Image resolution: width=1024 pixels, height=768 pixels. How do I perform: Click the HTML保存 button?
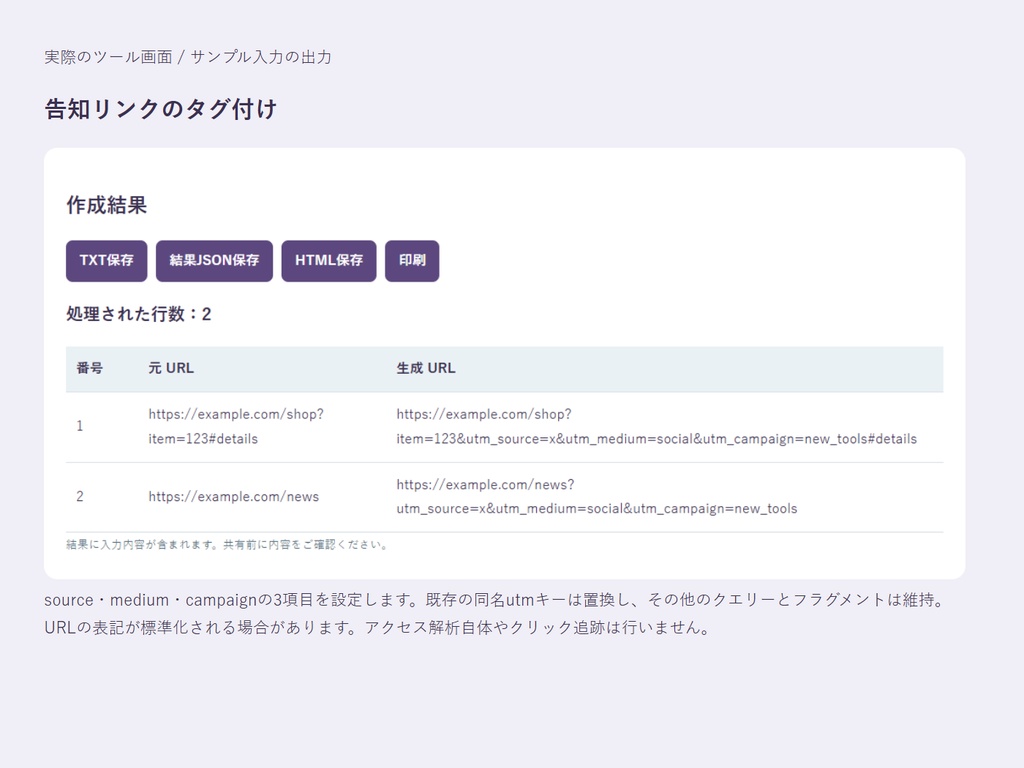(x=328, y=261)
